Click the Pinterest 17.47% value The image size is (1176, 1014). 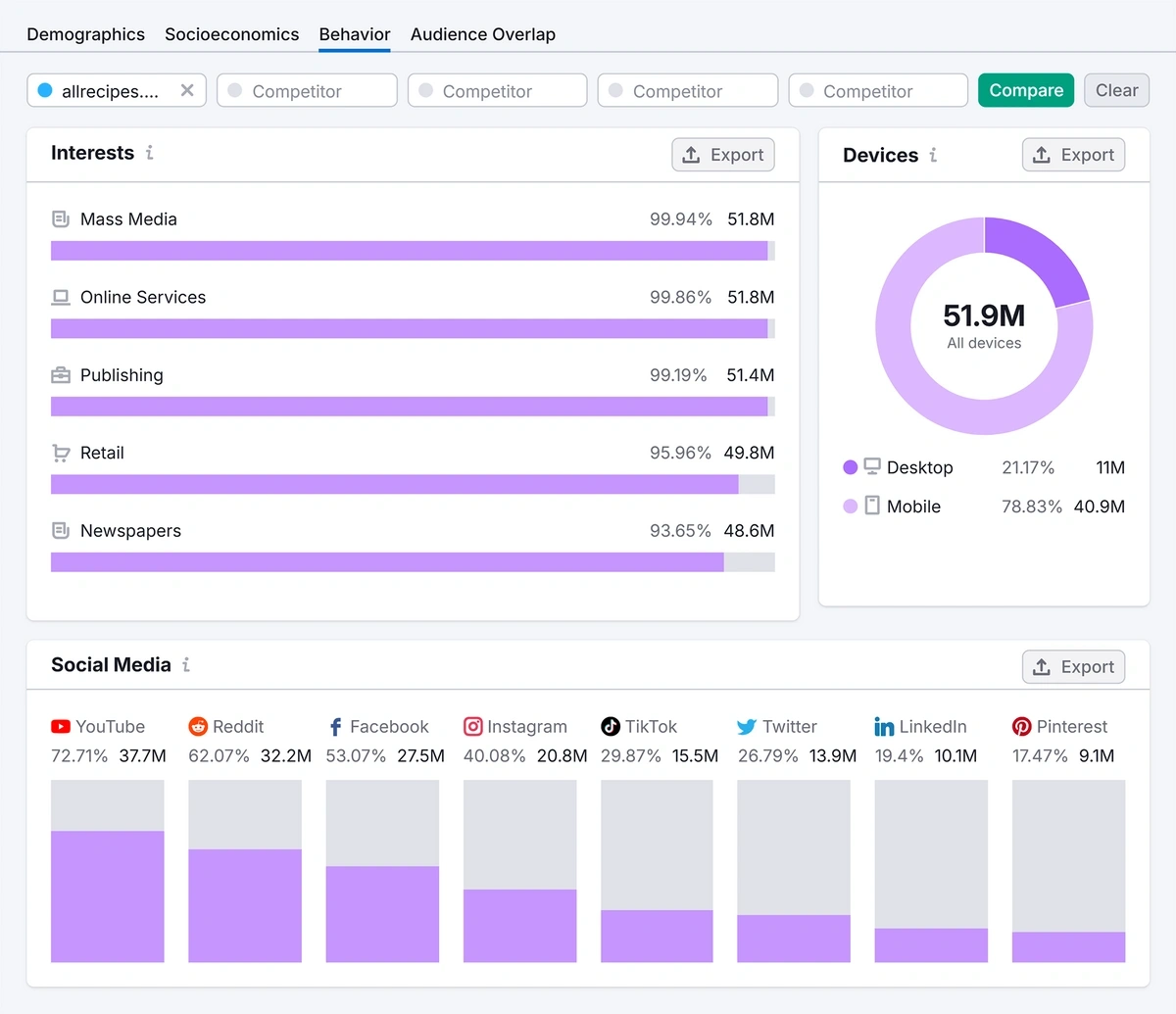tap(1040, 755)
